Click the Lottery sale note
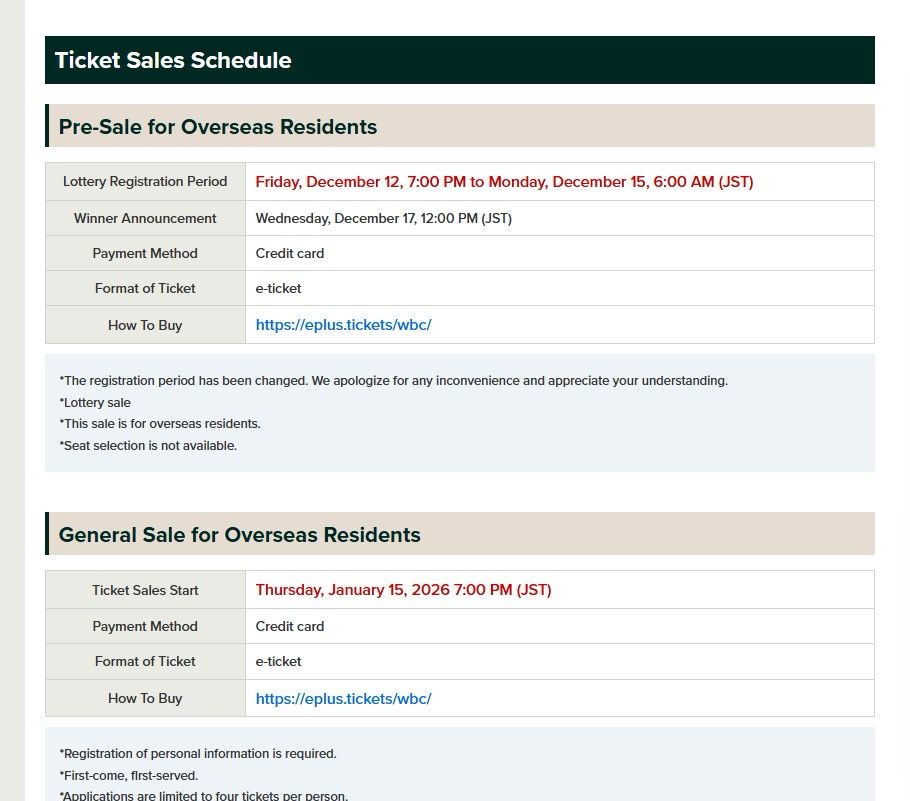The width and height of the screenshot is (910, 801). point(96,403)
